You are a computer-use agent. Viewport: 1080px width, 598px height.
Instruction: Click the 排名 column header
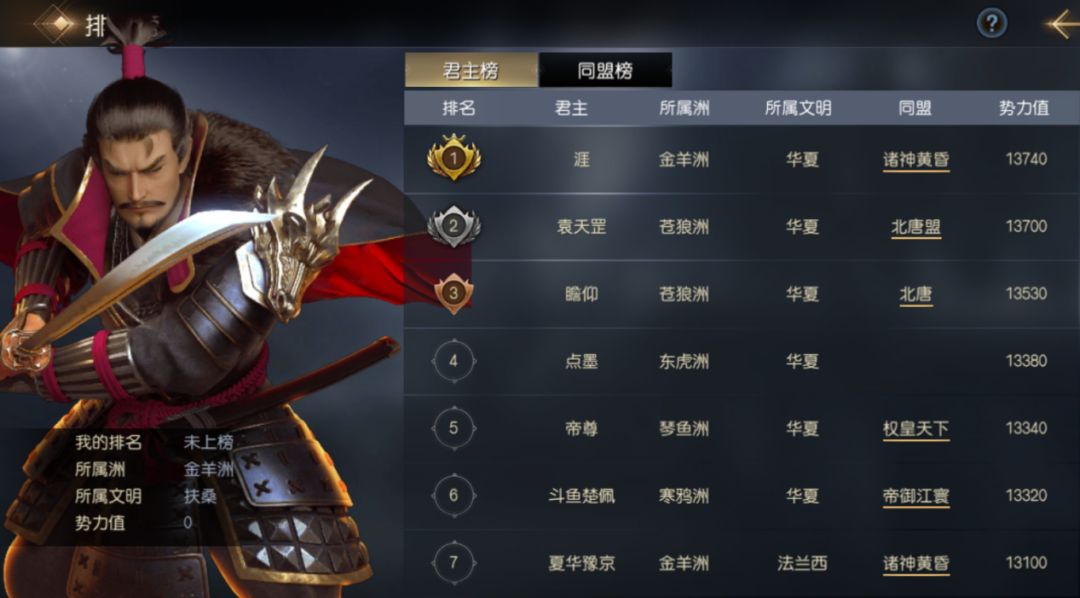point(459,108)
